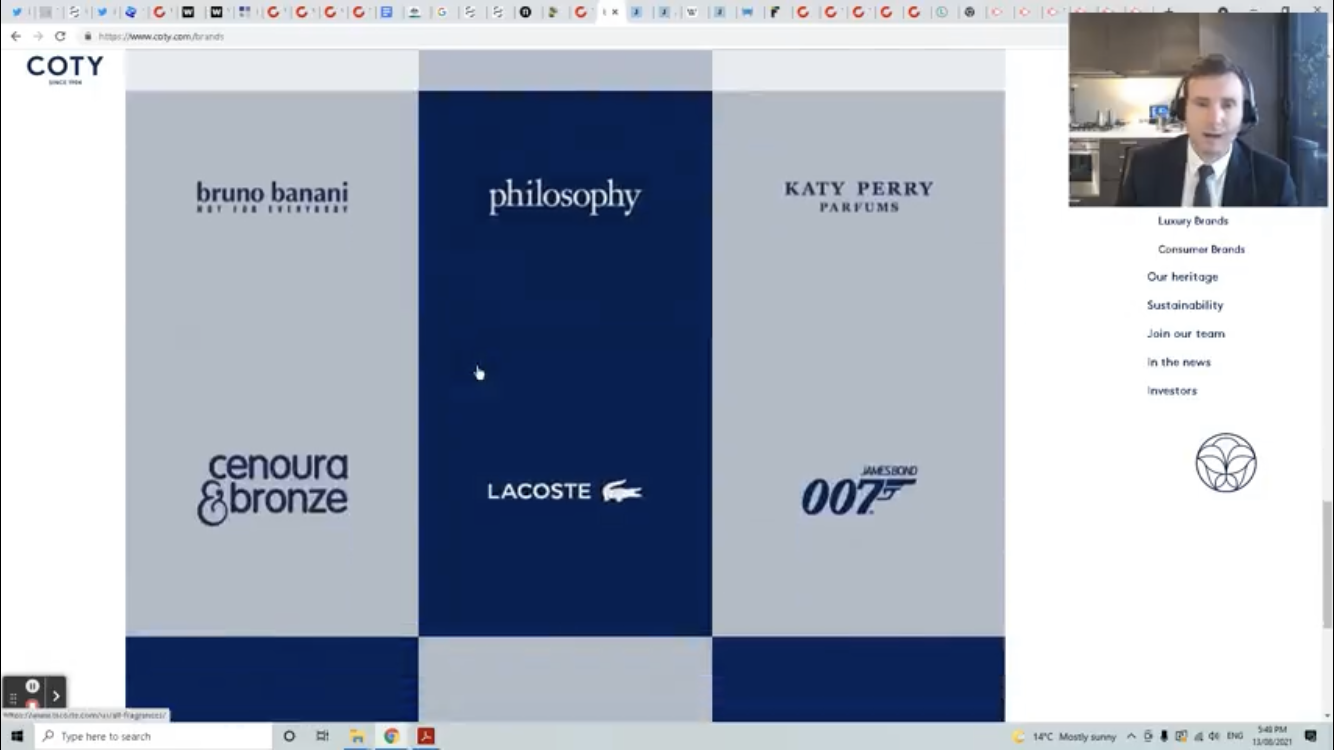Open the taskbar clock and calendar
Image resolution: width=1334 pixels, height=750 pixels.
coord(1271,737)
